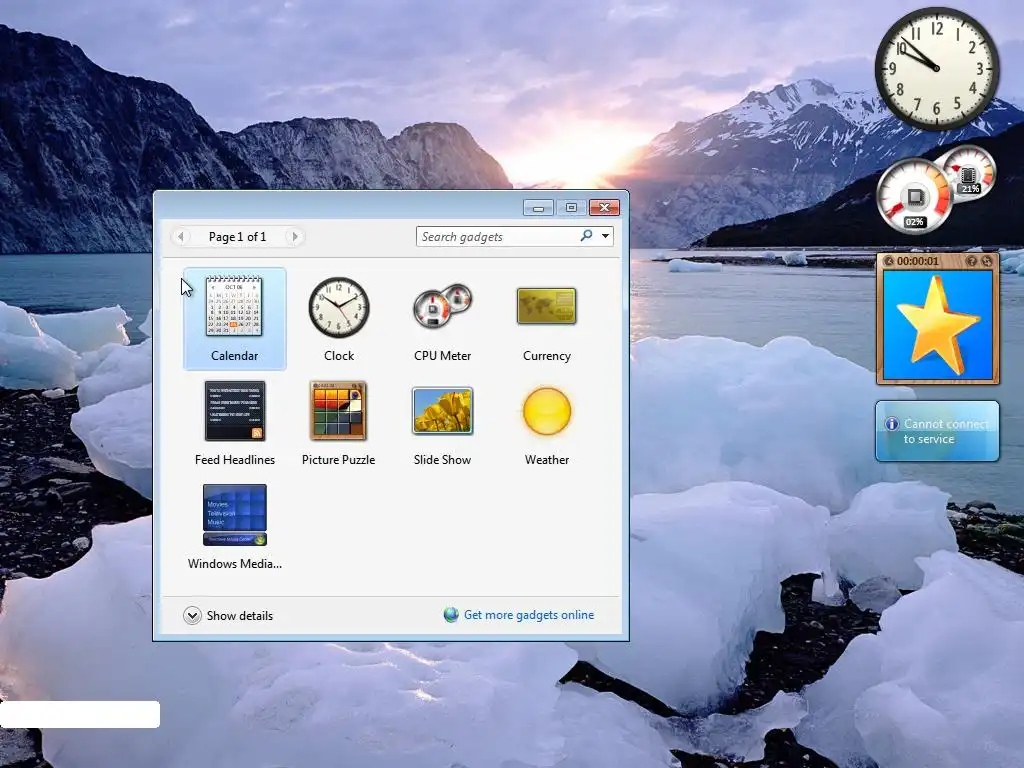
Task: Minimize the gadget gallery window
Action: 538,208
